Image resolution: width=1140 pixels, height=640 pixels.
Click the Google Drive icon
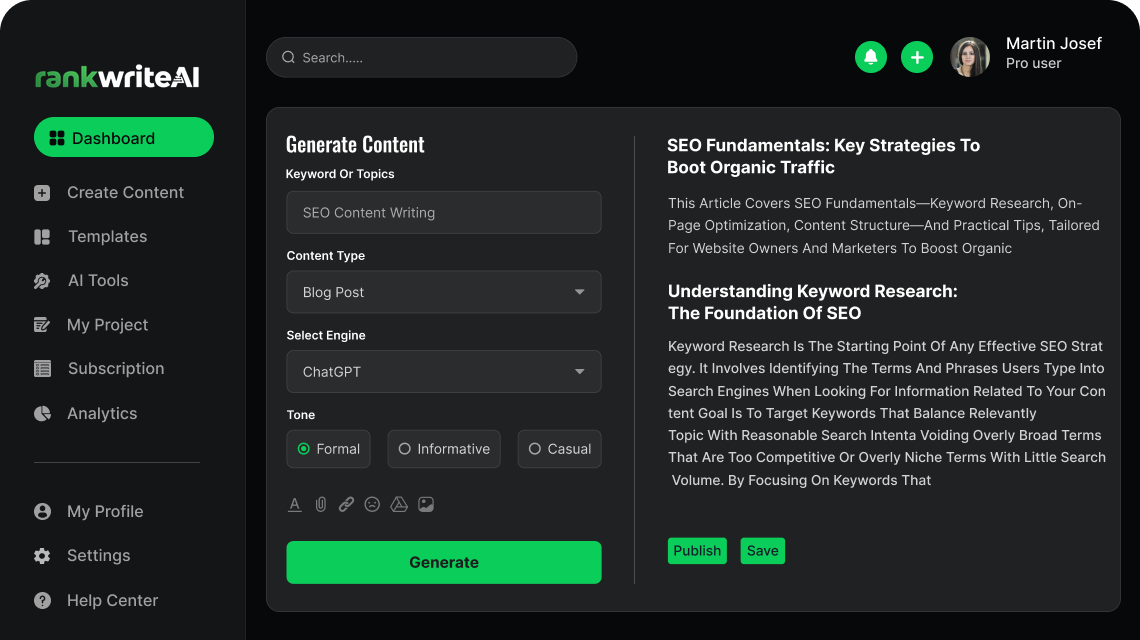[x=399, y=505]
